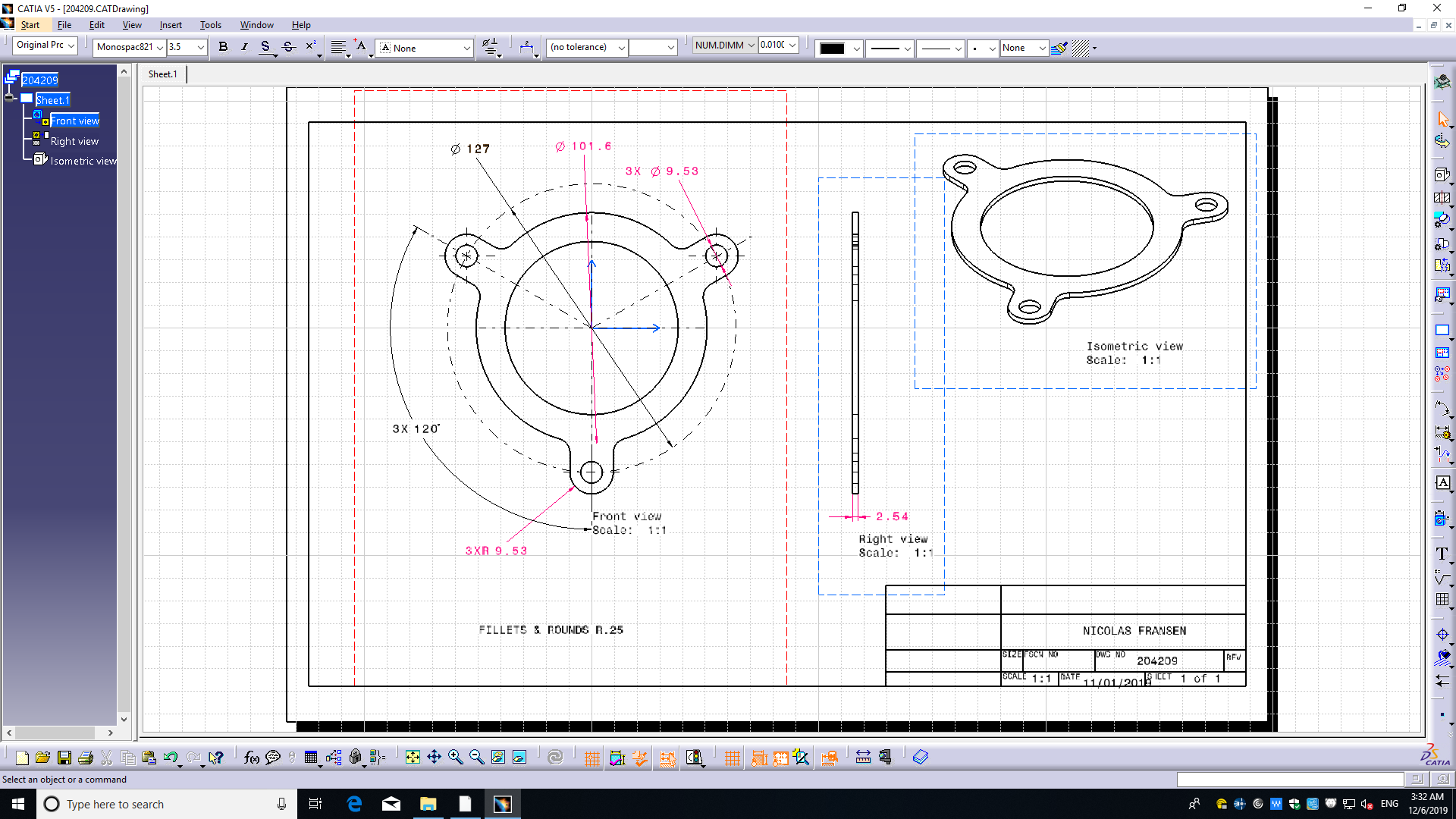Select Right view in the tree
Screen dimensions: 1456x819
tap(74, 141)
